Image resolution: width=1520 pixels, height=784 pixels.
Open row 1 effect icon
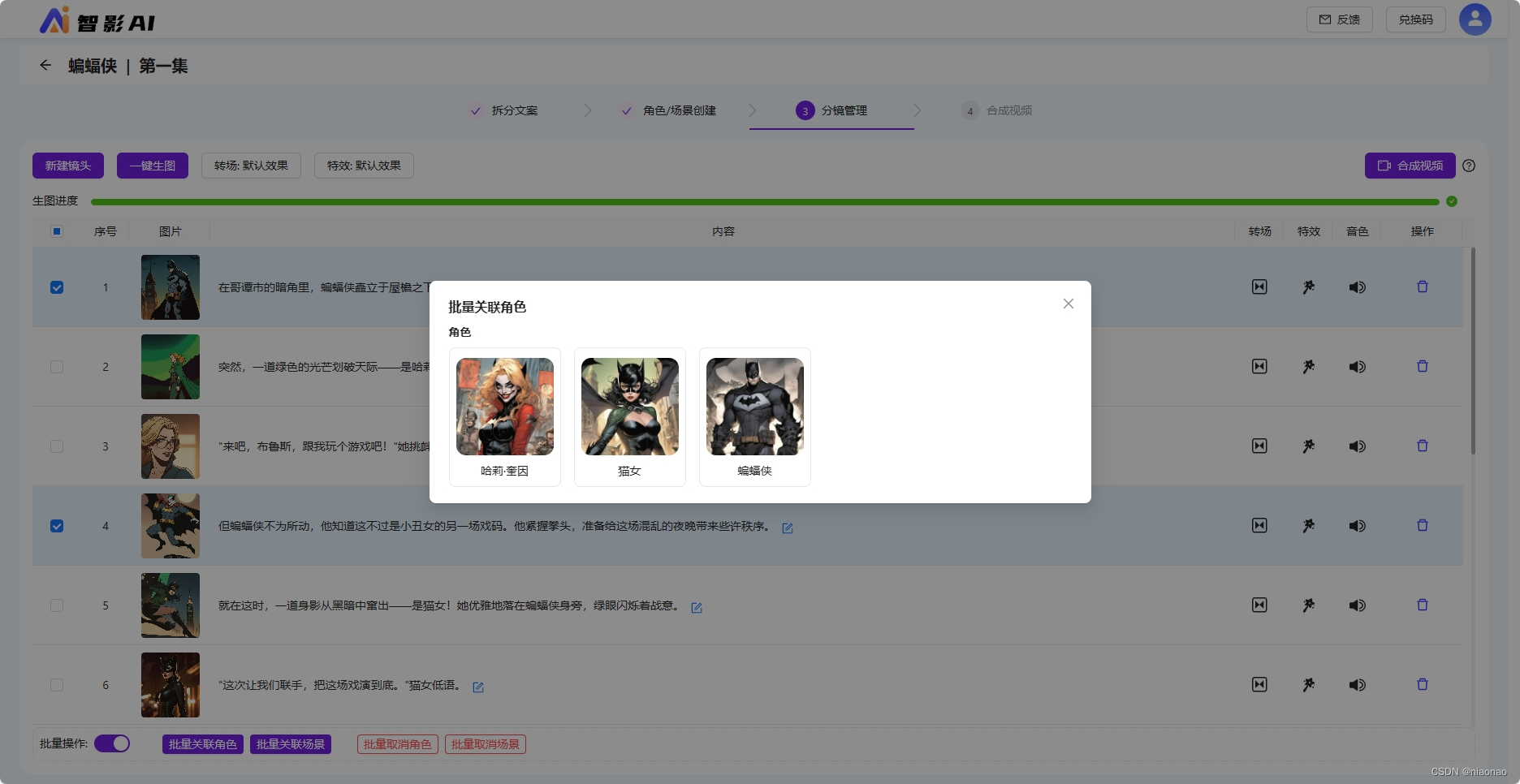(1309, 286)
